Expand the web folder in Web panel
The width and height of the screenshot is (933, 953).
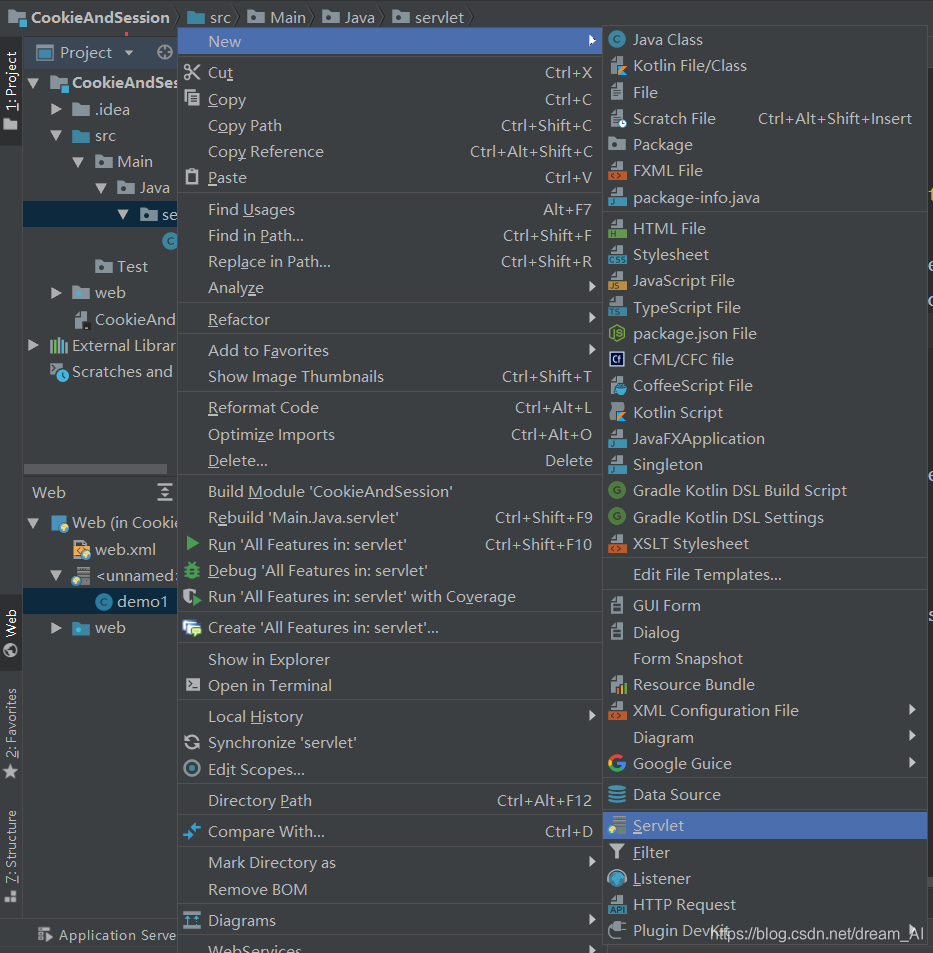click(x=56, y=627)
